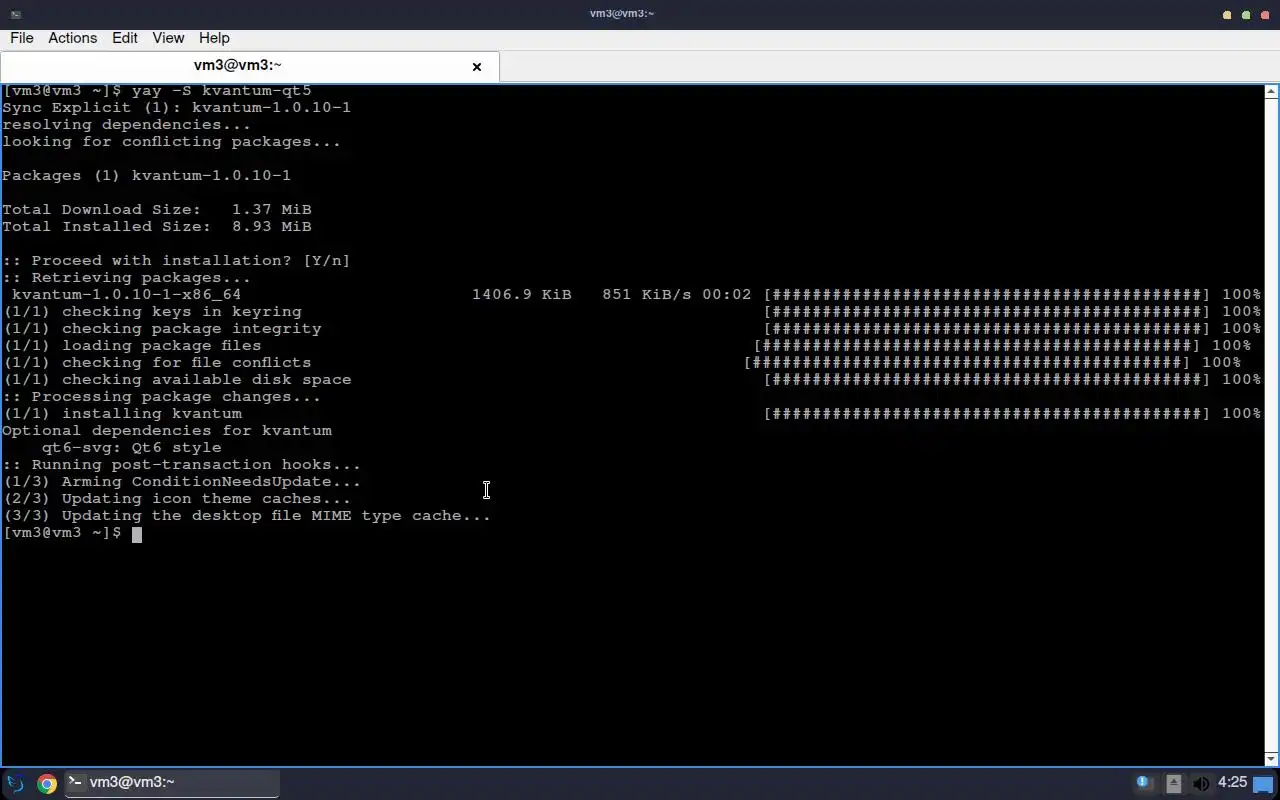Click 'loading package files' line
This screenshot has width=1280, height=800.
[x=132, y=345]
